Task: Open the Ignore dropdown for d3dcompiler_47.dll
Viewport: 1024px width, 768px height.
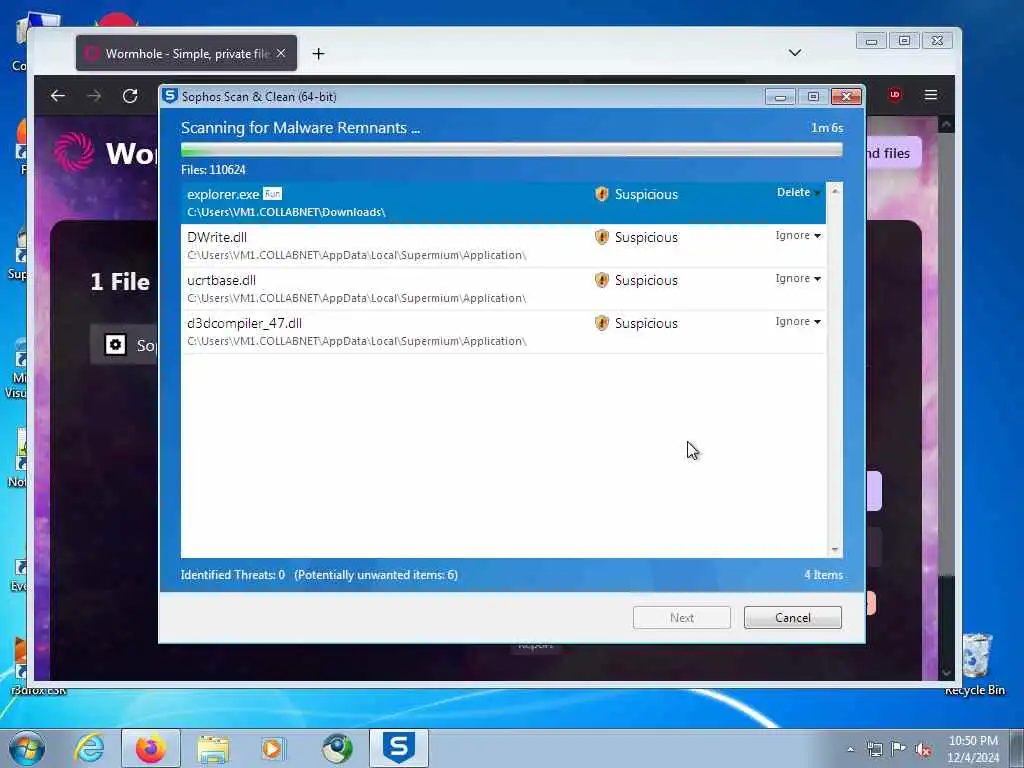Action: (798, 322)
